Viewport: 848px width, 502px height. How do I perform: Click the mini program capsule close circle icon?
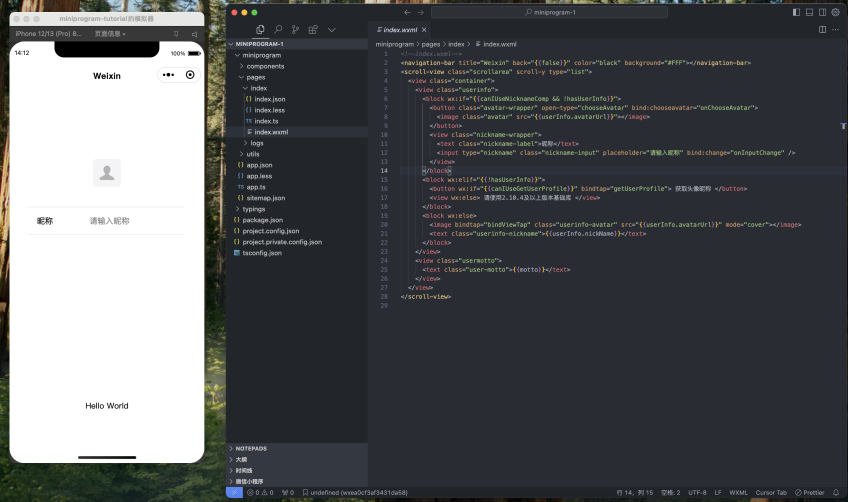point(190,75)
